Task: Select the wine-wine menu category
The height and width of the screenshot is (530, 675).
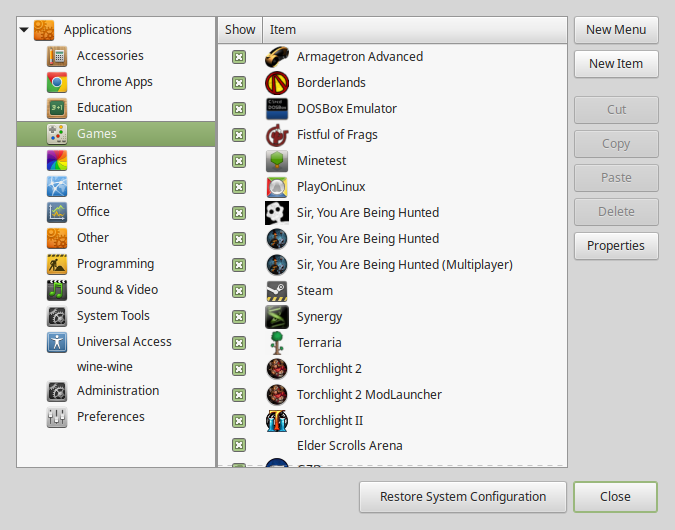Action: 105,366
